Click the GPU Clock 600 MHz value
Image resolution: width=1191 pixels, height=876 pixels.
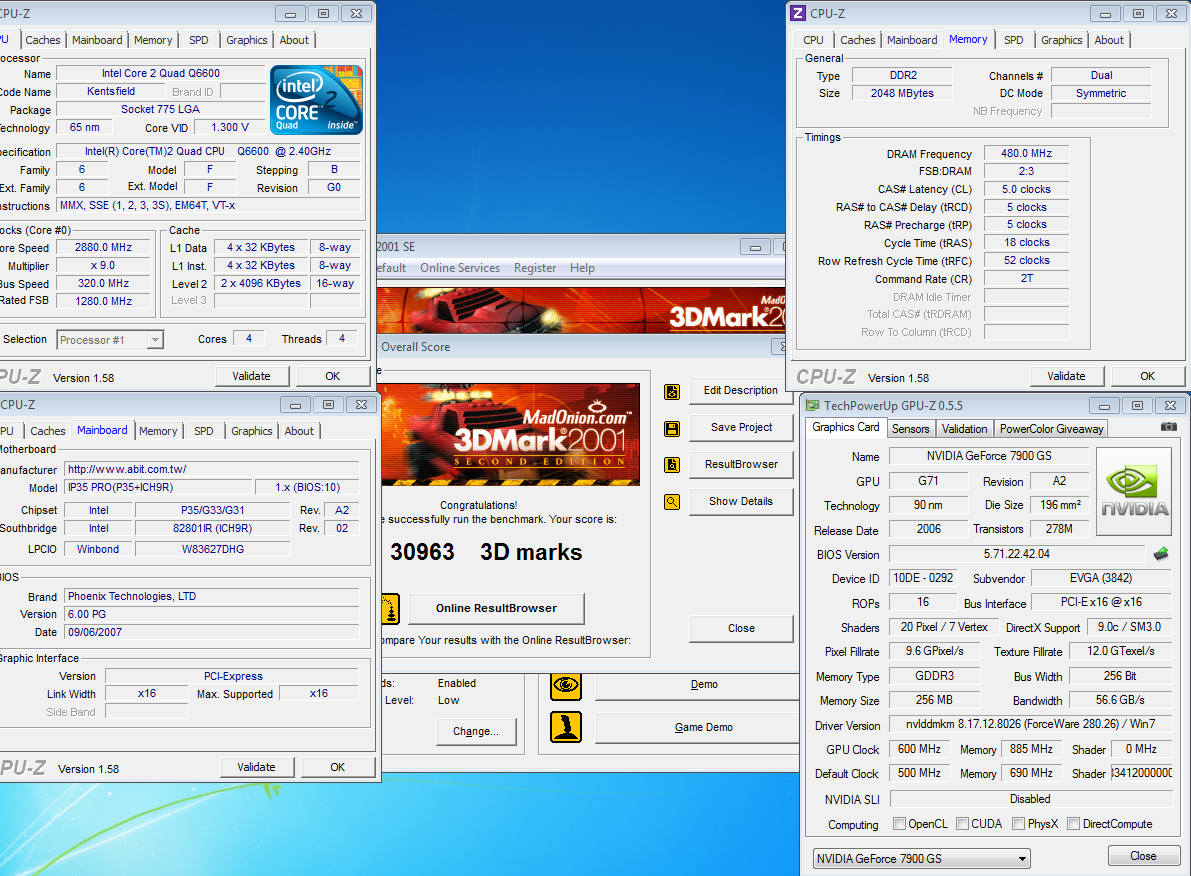(918, 749)
